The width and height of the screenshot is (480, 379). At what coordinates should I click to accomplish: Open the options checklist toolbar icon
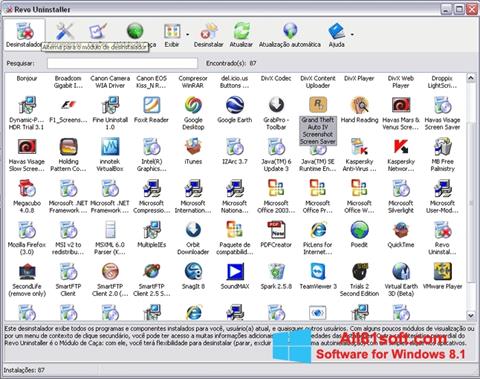tap(98, 31)
